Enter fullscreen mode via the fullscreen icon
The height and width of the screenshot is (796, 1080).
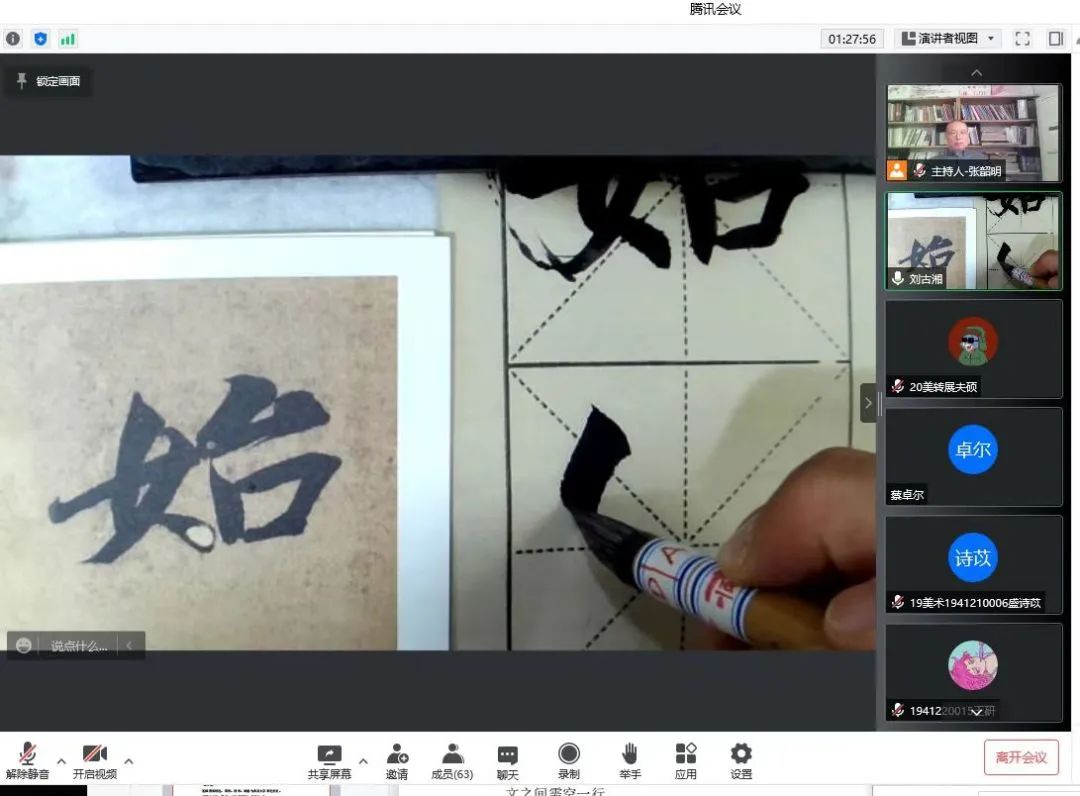(x=1022, y=39)
